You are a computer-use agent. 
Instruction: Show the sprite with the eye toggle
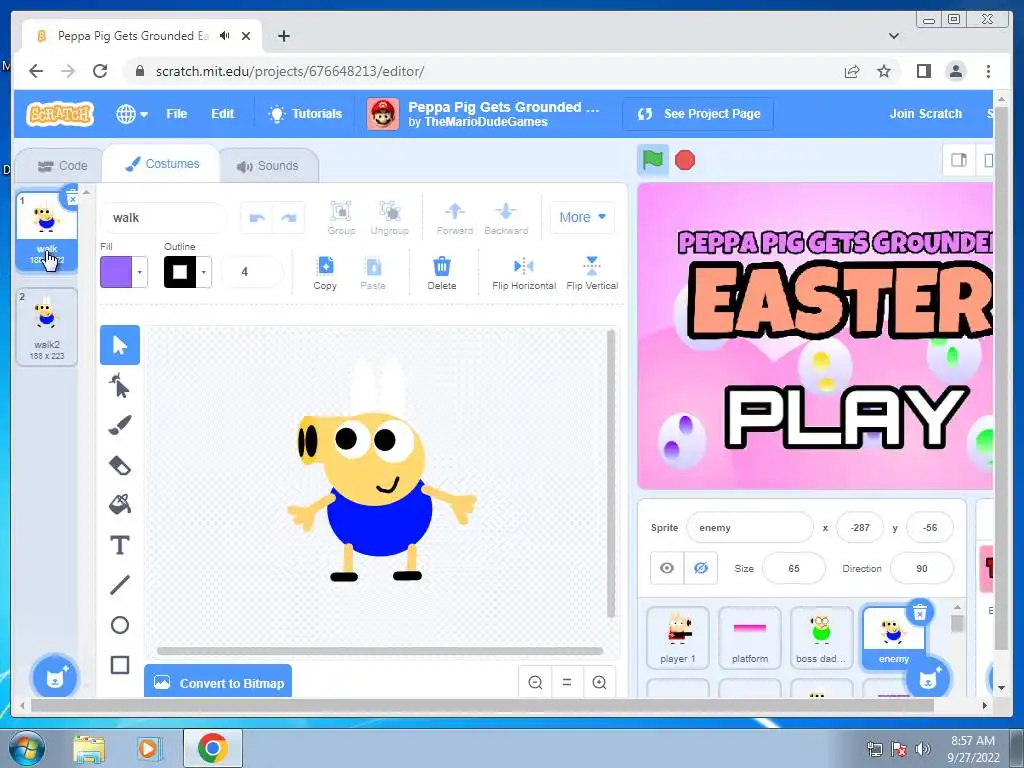point(667,568)
